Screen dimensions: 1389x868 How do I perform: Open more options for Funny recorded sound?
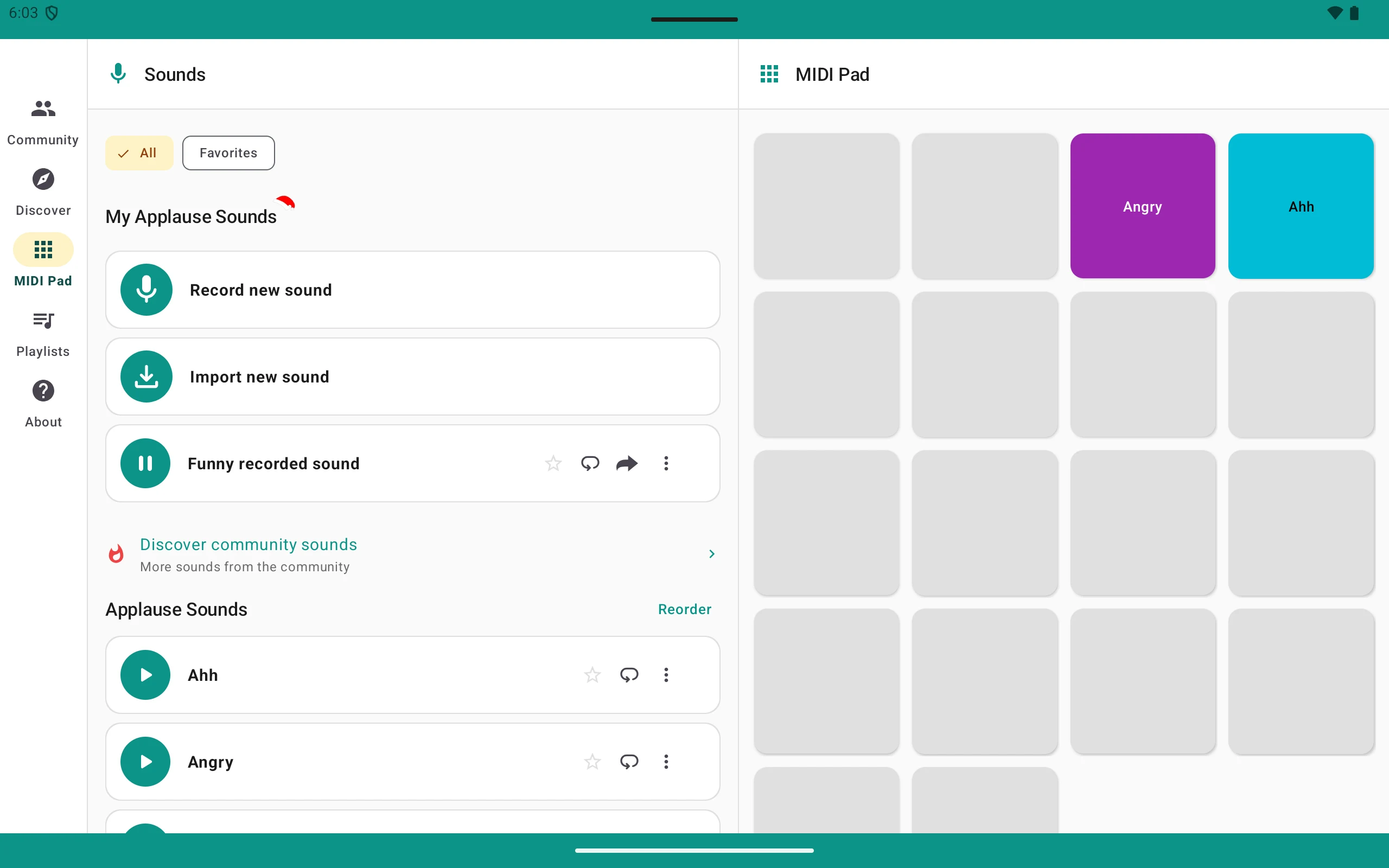tap(666, 463)
